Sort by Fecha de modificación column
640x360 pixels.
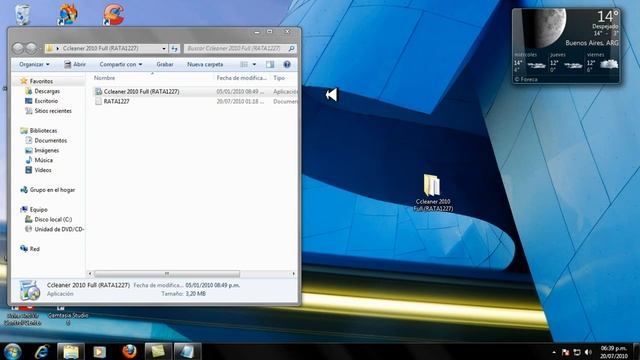pyautogui.click(x=241, y=78)
